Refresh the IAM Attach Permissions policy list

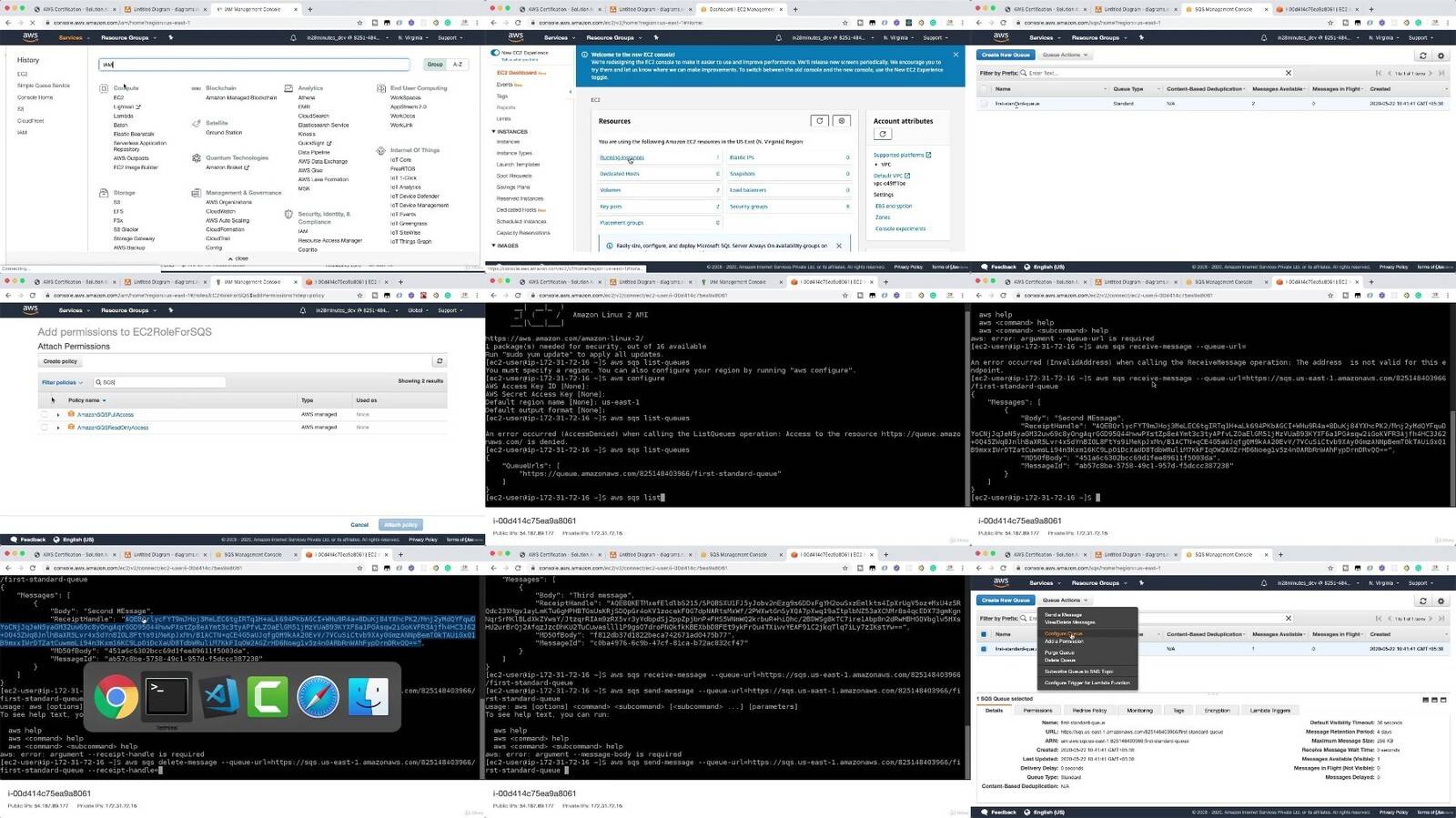(x=440, y=361)
